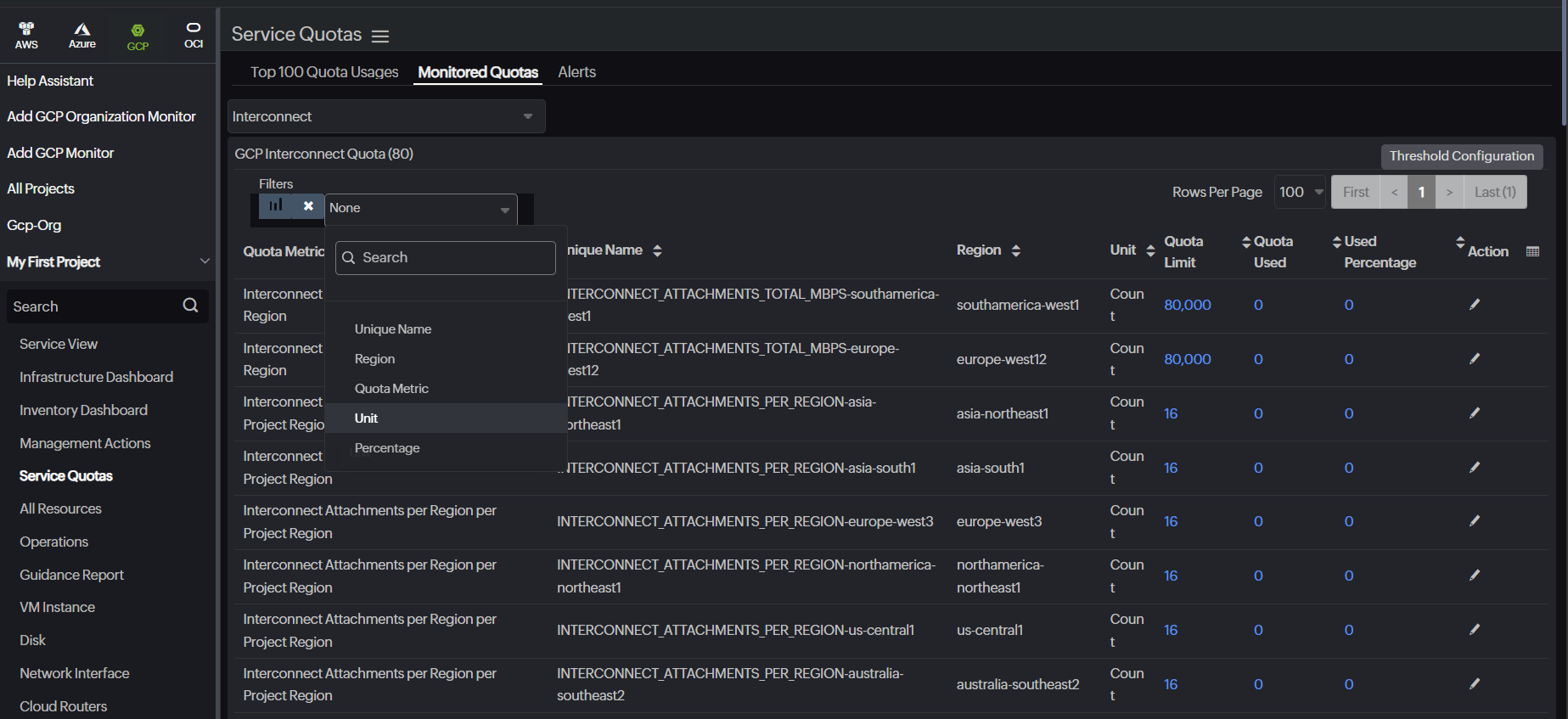Viewport: 1568px width, 719px height.
Task: Click the filter dropdown Search field
Action: pyautogui.click(x=446, y=258)
